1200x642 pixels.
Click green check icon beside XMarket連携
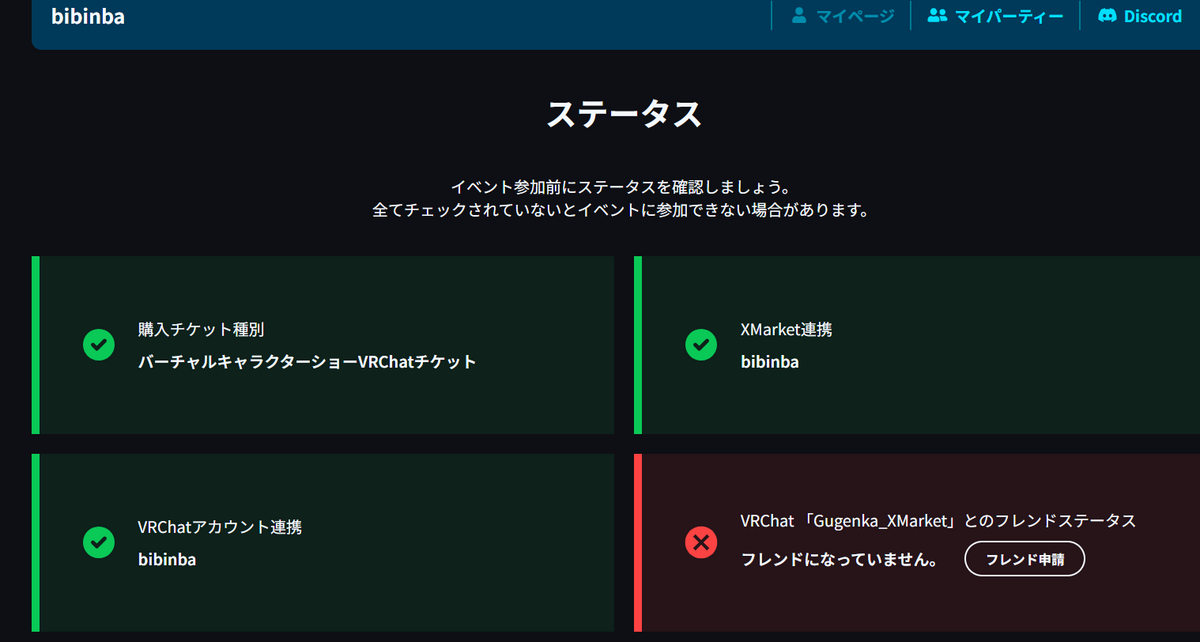pos(700,345)
